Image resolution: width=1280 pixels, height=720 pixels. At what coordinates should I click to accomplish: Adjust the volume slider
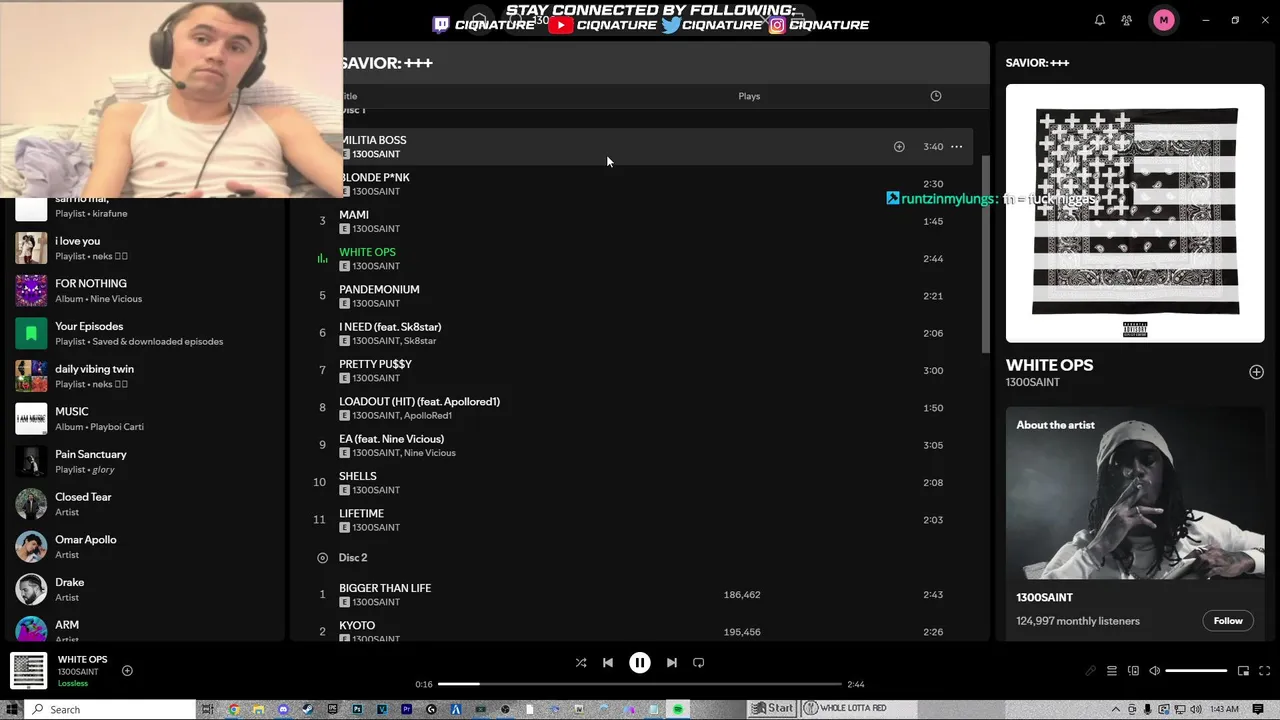[x=1196, y=671]
